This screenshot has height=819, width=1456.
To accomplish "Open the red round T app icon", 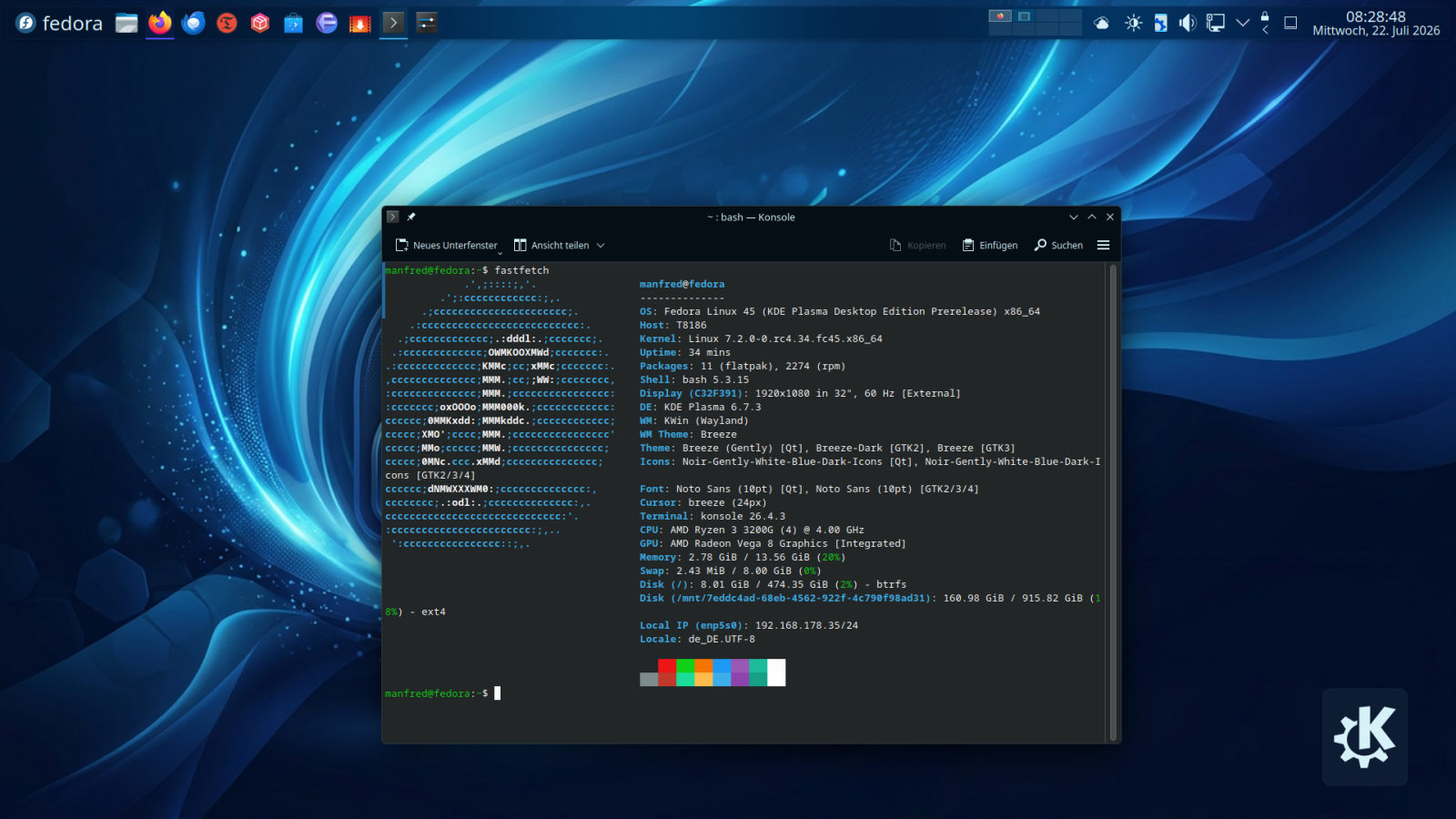I will coord(227,23).
